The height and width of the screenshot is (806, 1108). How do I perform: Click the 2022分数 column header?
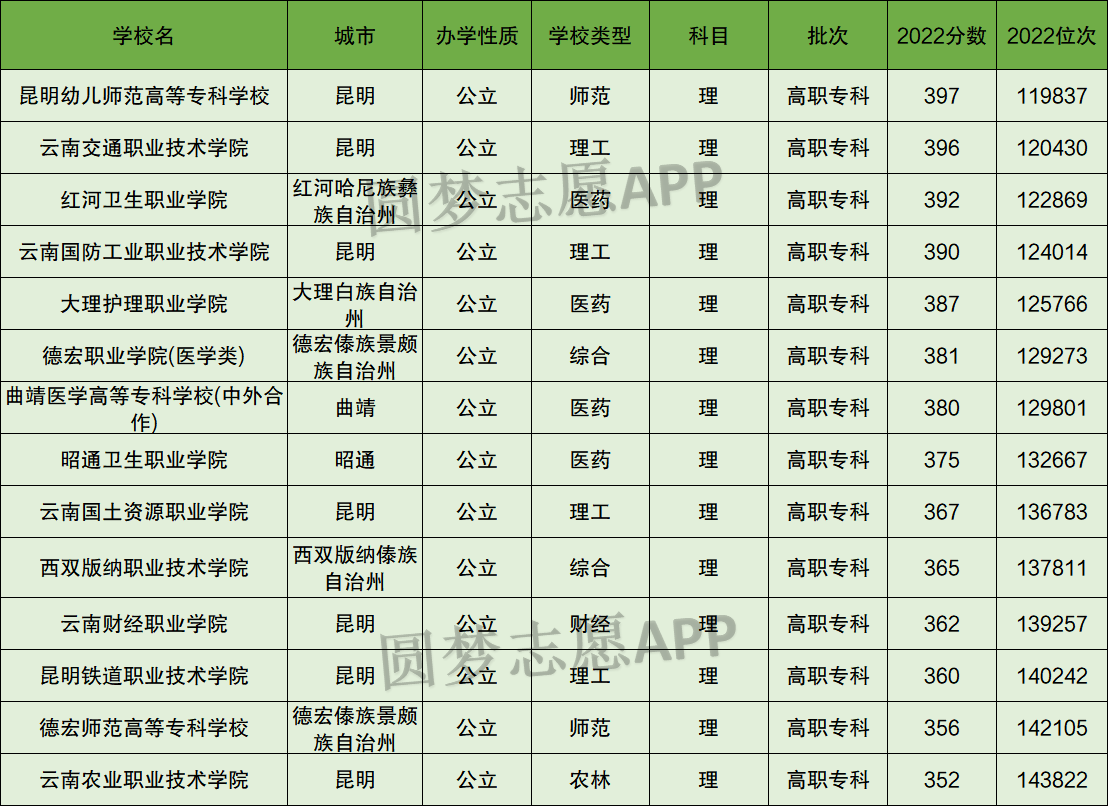tap(941, 36)
